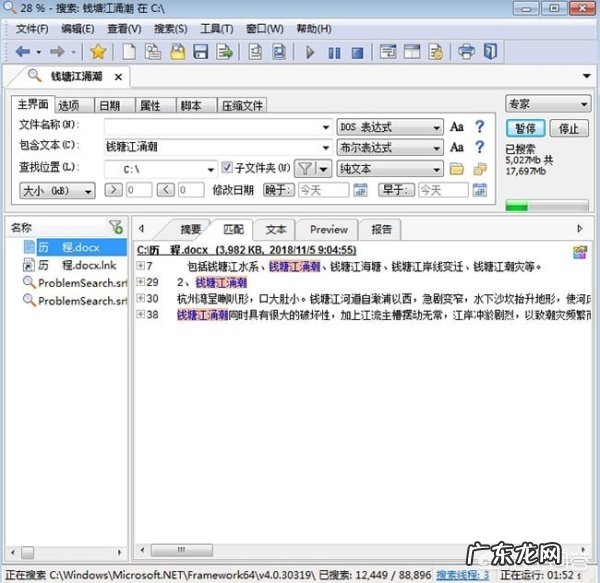Viewport: 600px width, 583px height.
Task: Open the 搜索(S) menu
Action: click(x=171, y=29)
